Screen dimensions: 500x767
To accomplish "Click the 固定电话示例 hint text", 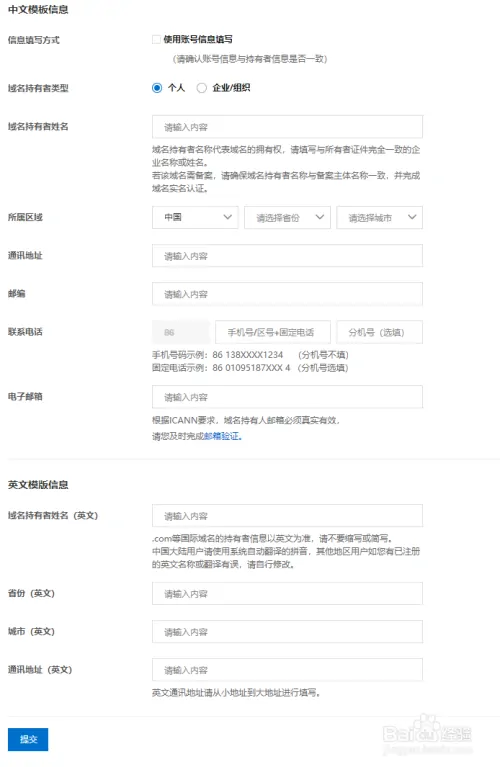I will tap(250, 367).
